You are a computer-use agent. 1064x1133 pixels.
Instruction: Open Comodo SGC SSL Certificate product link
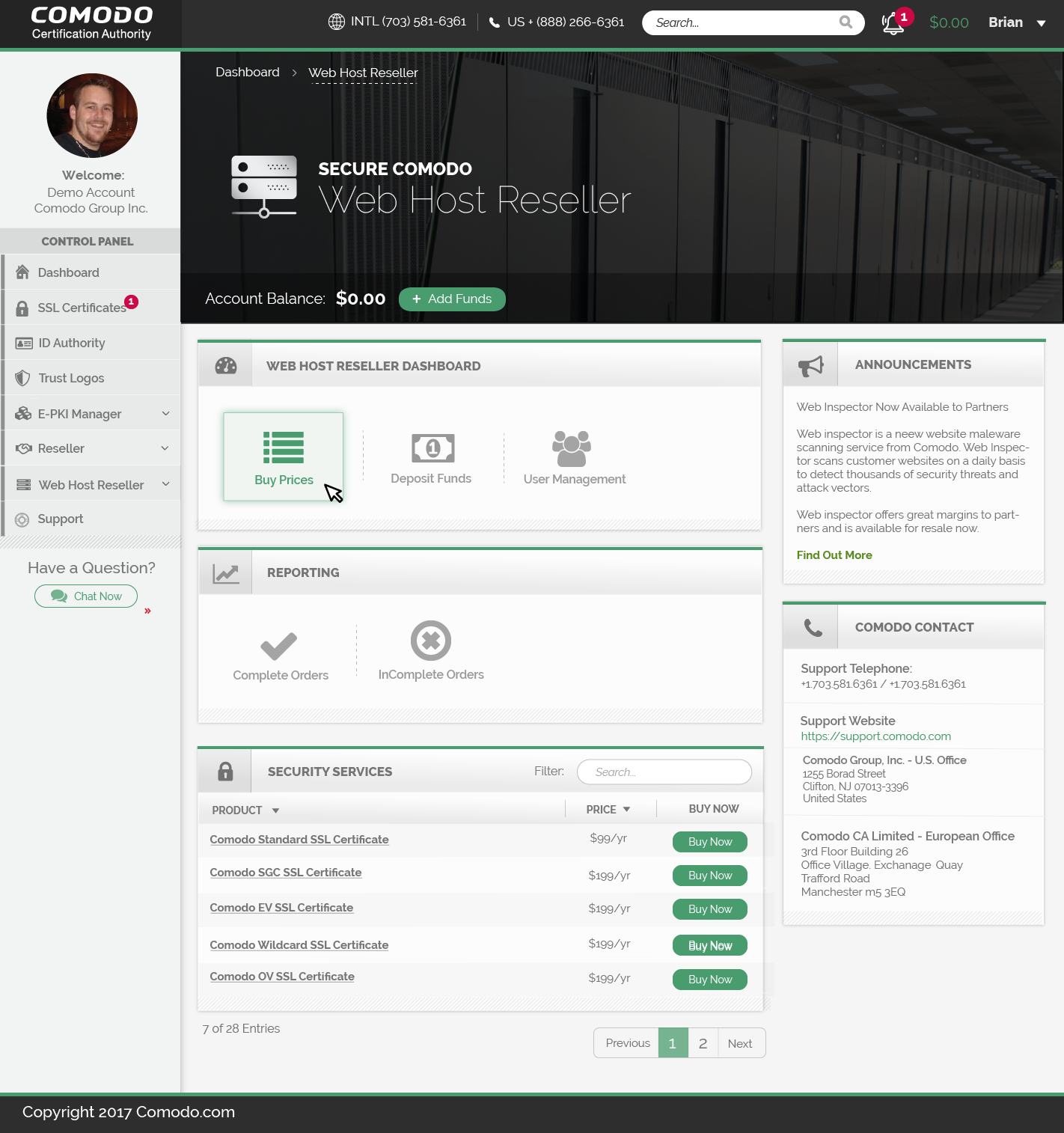(286, 873)
